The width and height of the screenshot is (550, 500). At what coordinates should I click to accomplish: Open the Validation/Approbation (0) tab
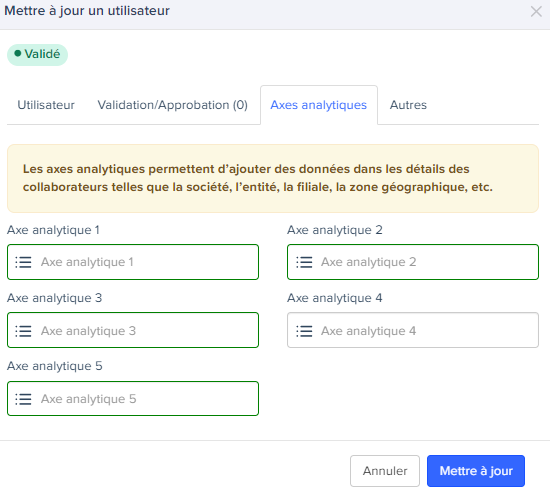[173, 105]
